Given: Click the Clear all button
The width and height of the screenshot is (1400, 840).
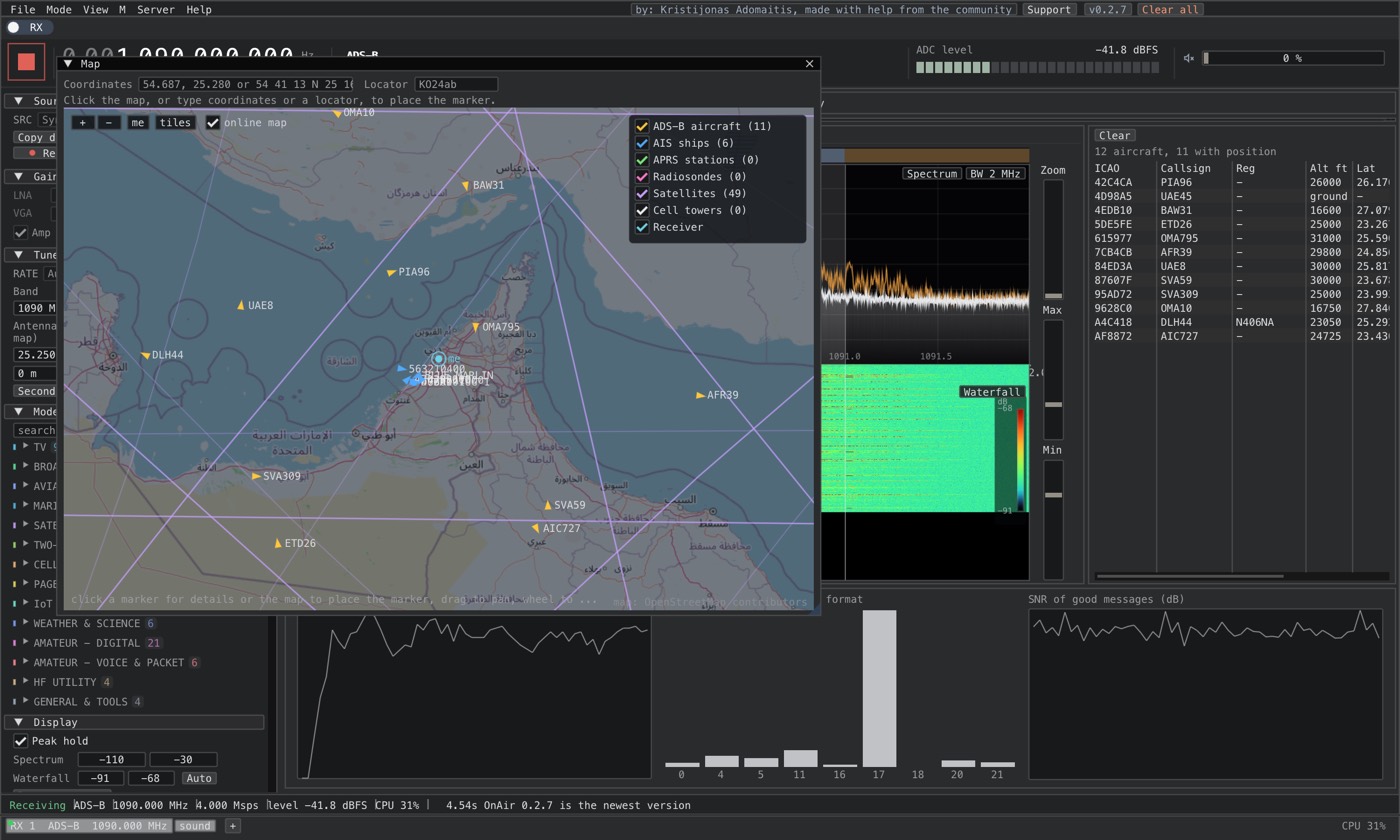Looking at the screenshot, I should point(1169,9).
